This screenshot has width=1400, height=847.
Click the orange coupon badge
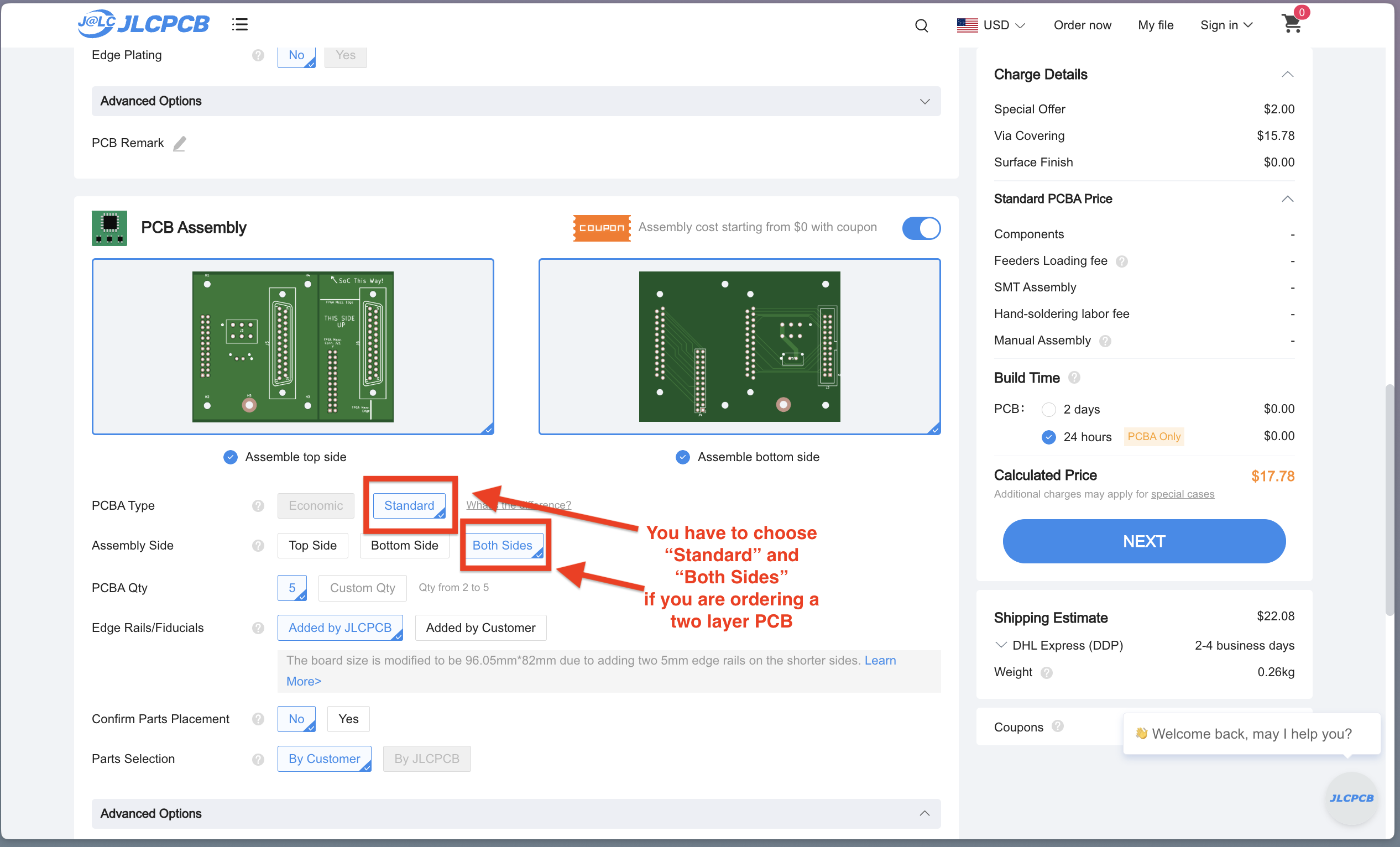tap(601, 228)
